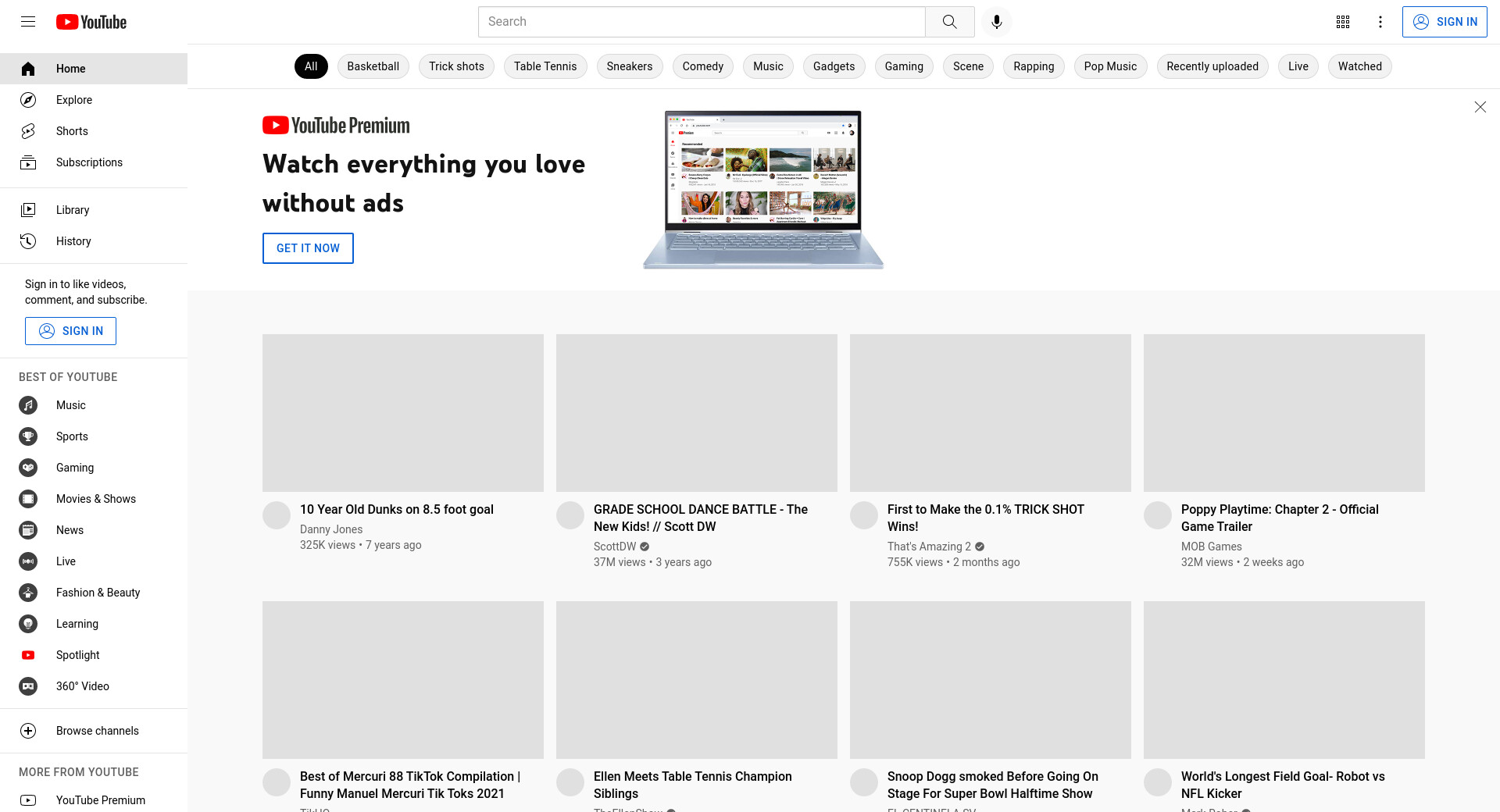Screen dimensions: 1500x812
Task: Select the Sneakers filter chip
Action: [630, 66]
